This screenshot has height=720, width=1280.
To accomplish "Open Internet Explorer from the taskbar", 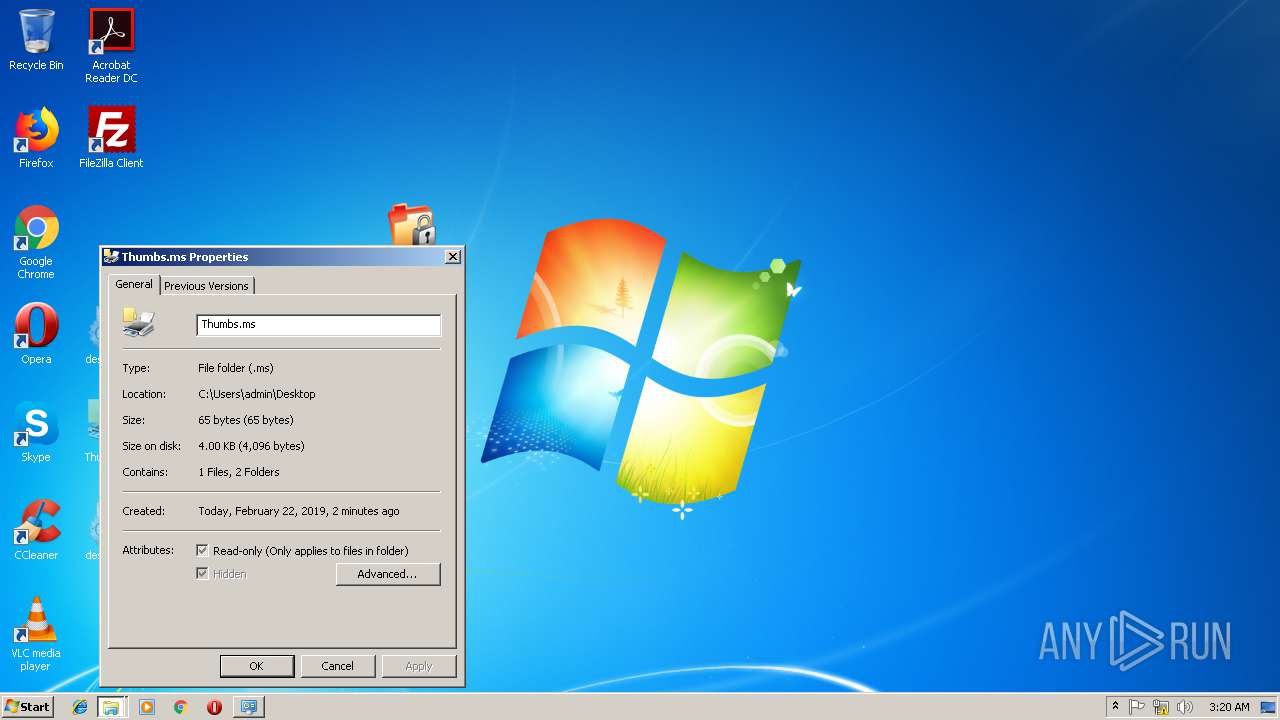I will pyautogui.click(x=80, y=707).
